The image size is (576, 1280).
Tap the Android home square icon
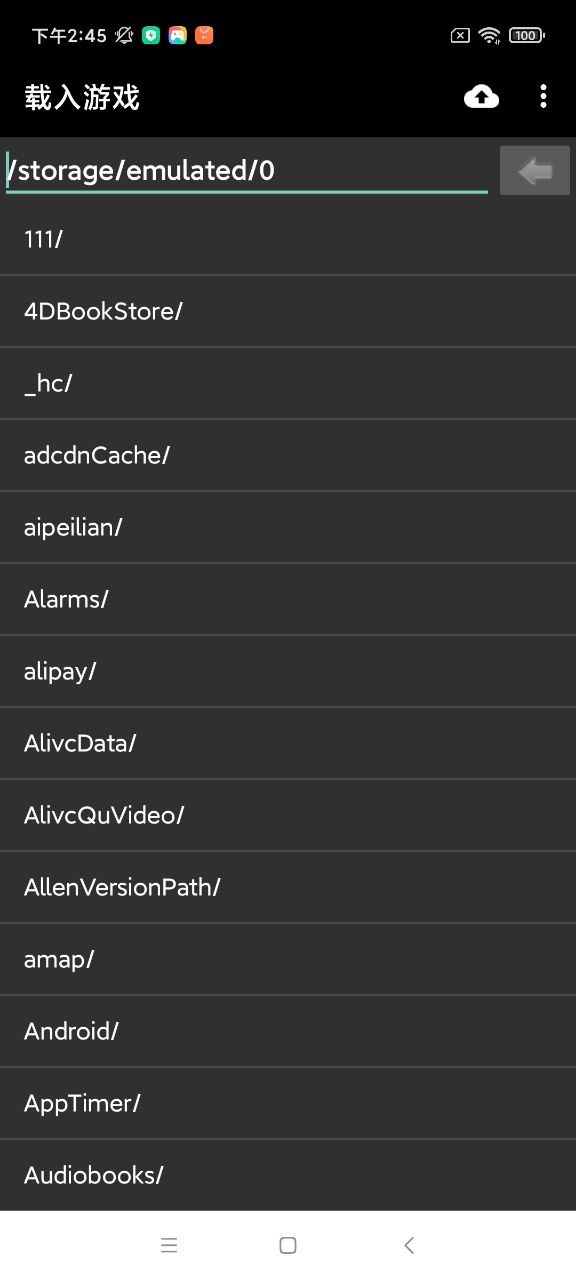pyautogui.click(x=288, y=1245)
